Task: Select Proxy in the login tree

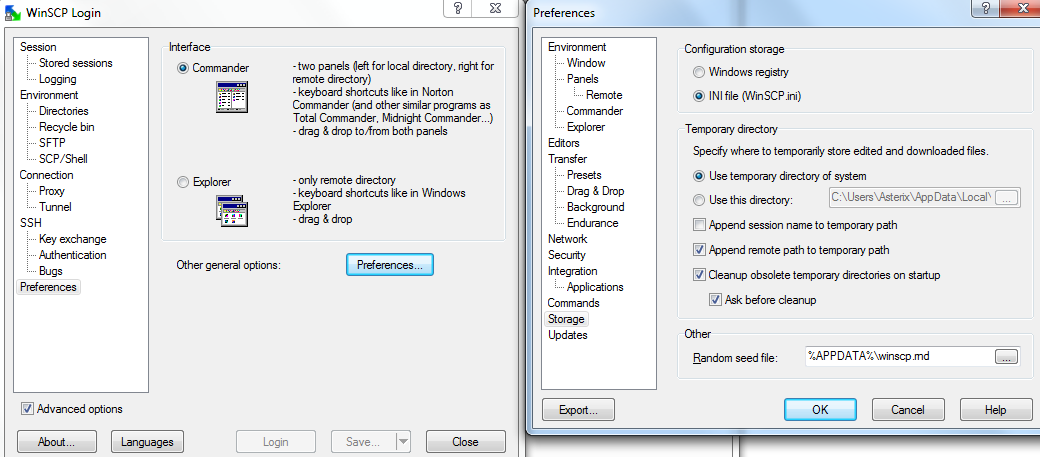Action: pos(52,191)
